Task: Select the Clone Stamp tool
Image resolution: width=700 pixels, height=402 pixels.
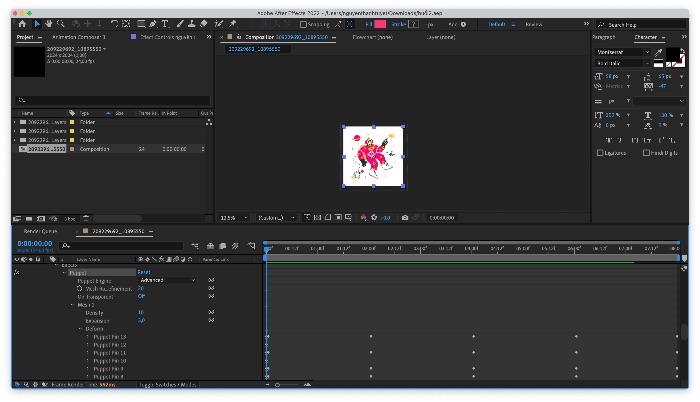Action: click(192, 24)
